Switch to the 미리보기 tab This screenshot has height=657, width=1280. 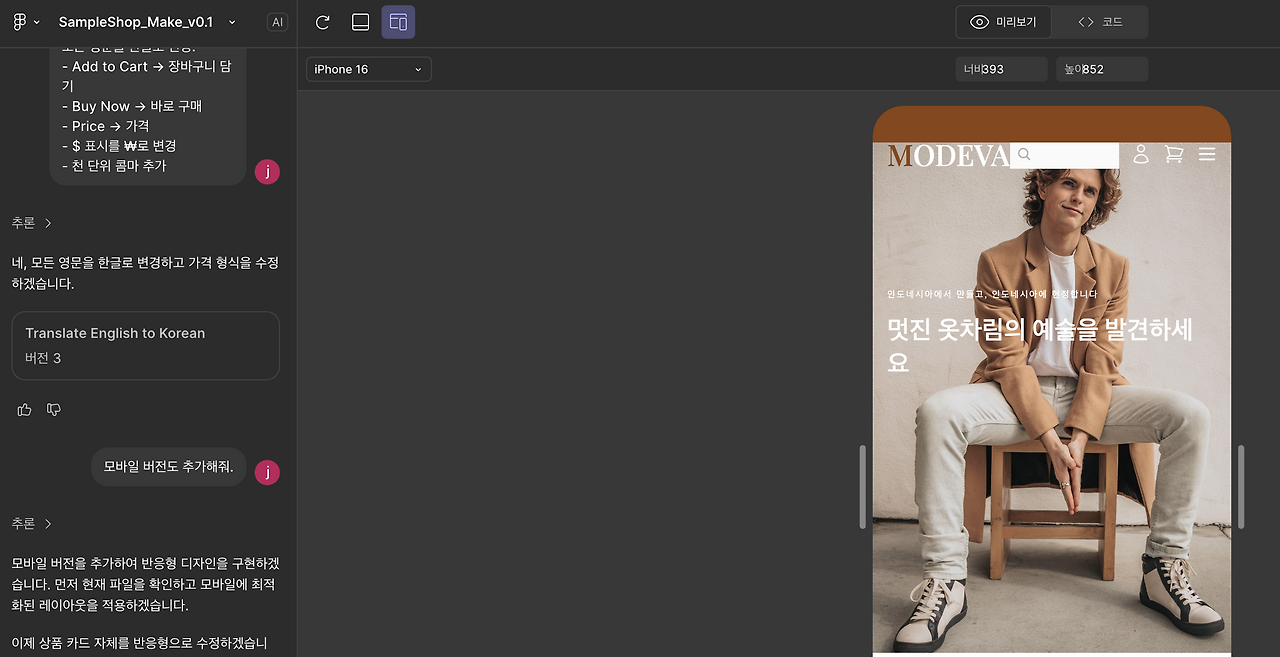[x=1003, y=21]
